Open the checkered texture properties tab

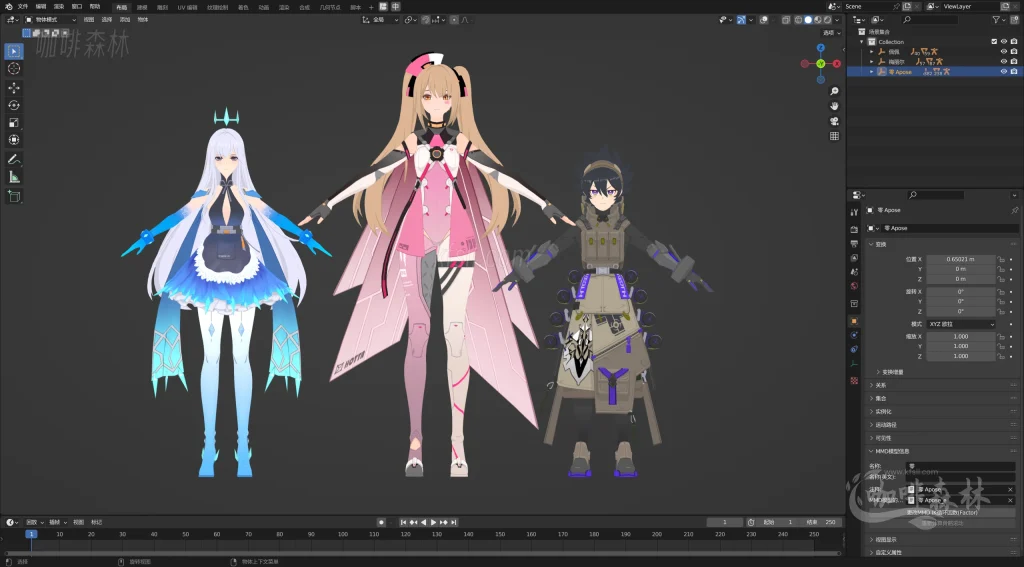click(x=854, y=380)
